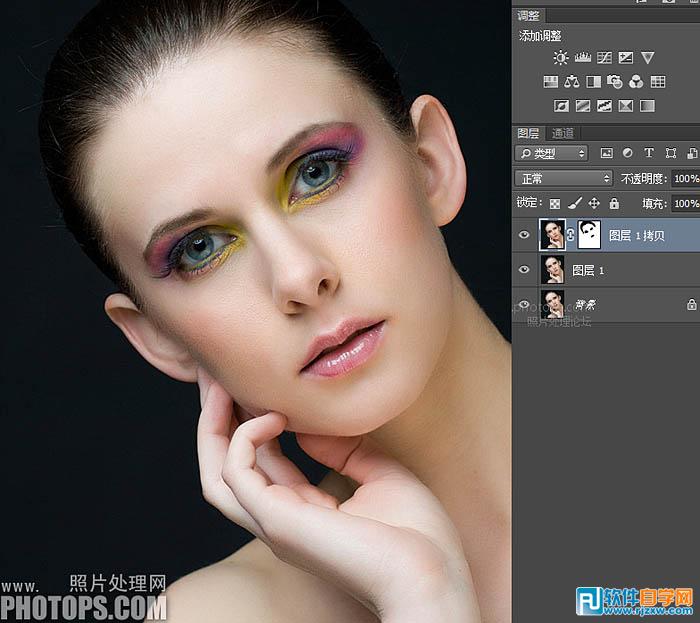
Task: Add a Vibrance adjustment (triangle icon)
Action: 648,58
